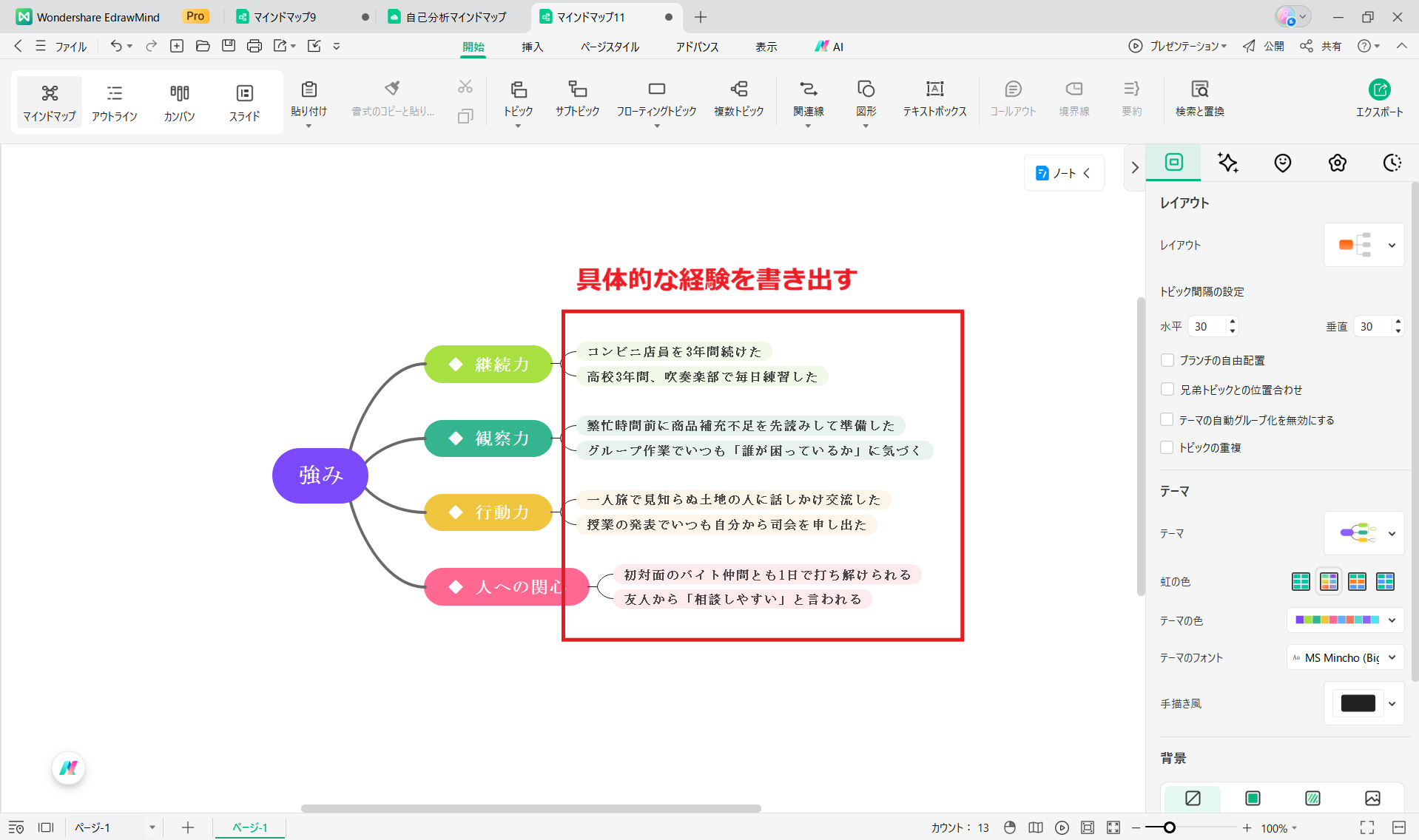Screen dimensions: 1419x840
Task: Click the 共有 share button
Action: click(1321, 46)
